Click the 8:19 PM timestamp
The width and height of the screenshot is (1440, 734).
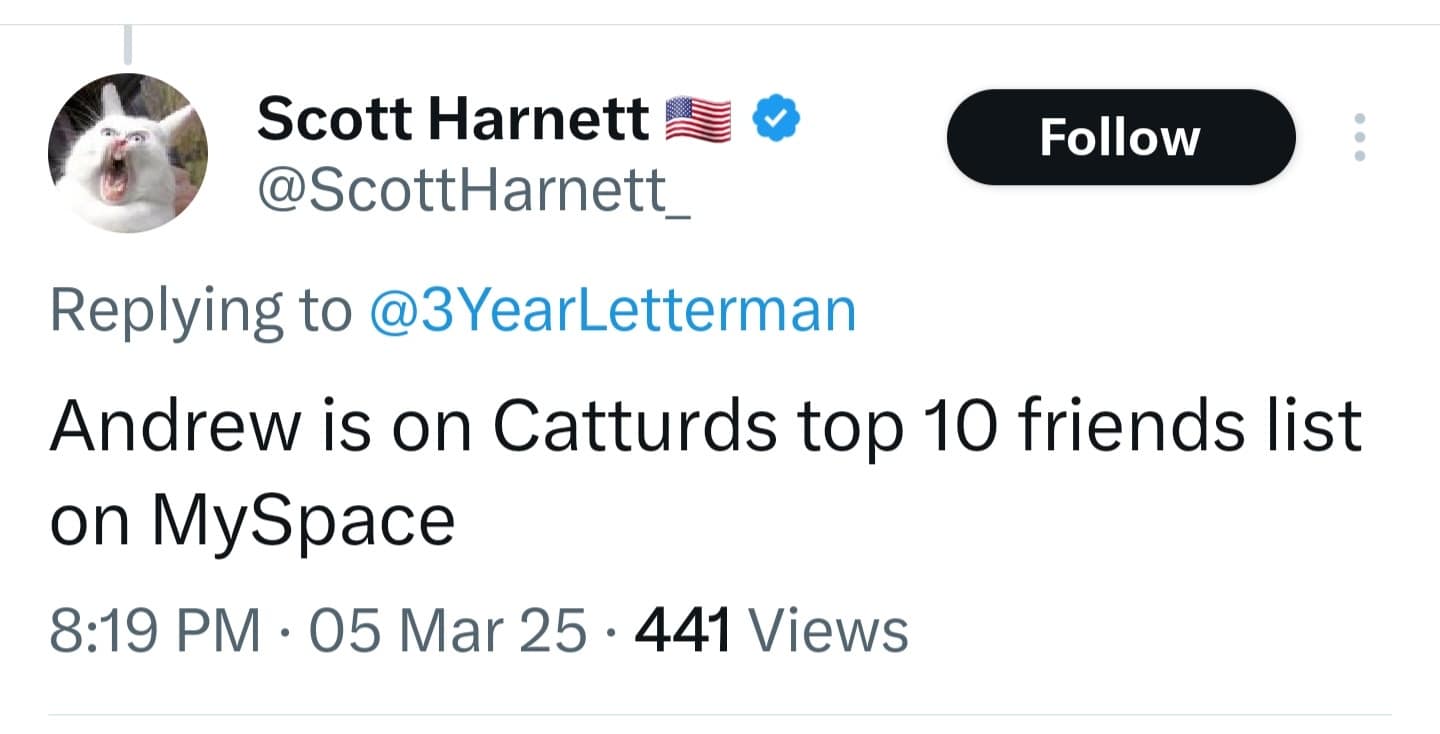coord(155,631)
